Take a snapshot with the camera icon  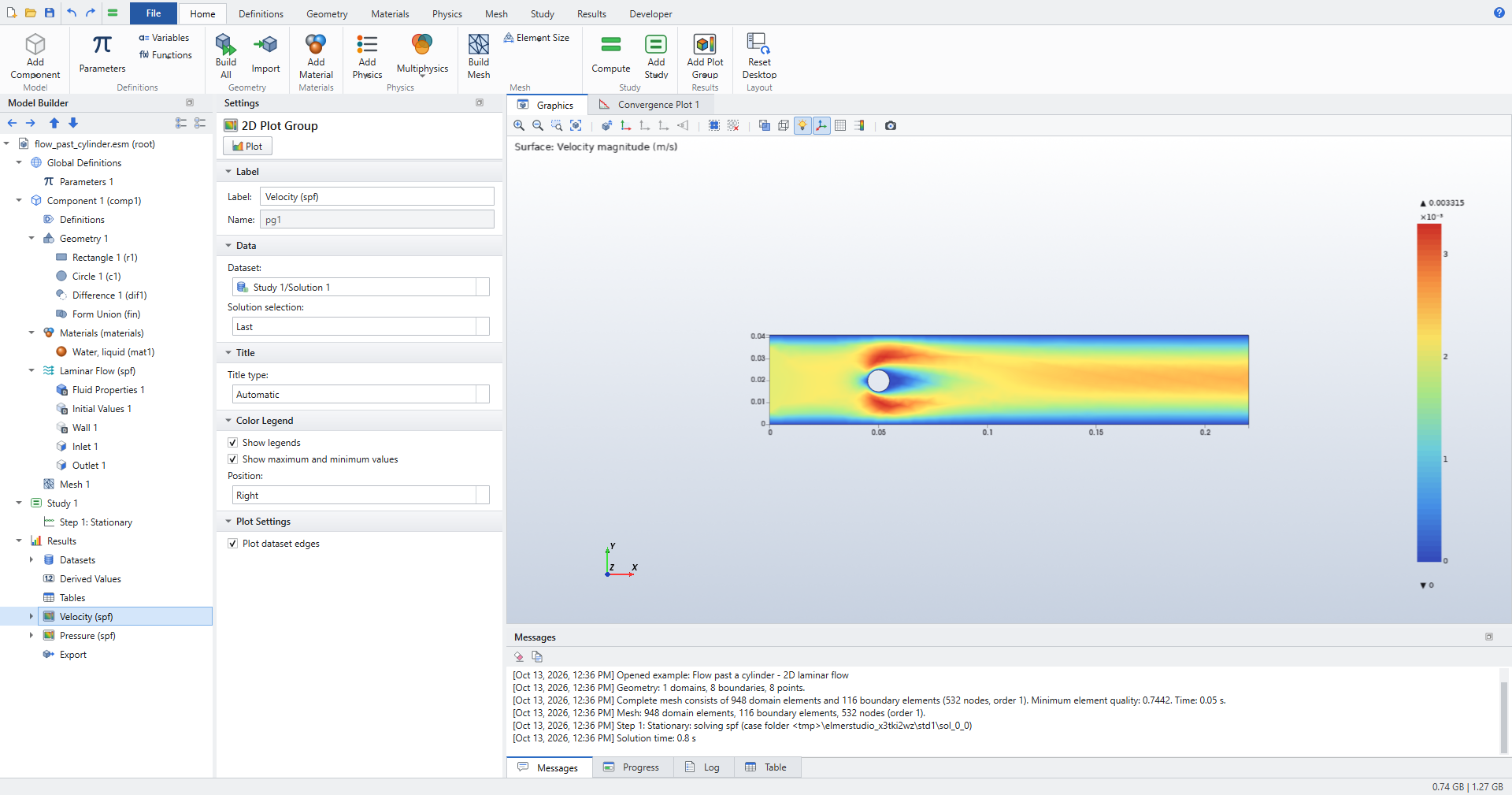tap(891, 125)
